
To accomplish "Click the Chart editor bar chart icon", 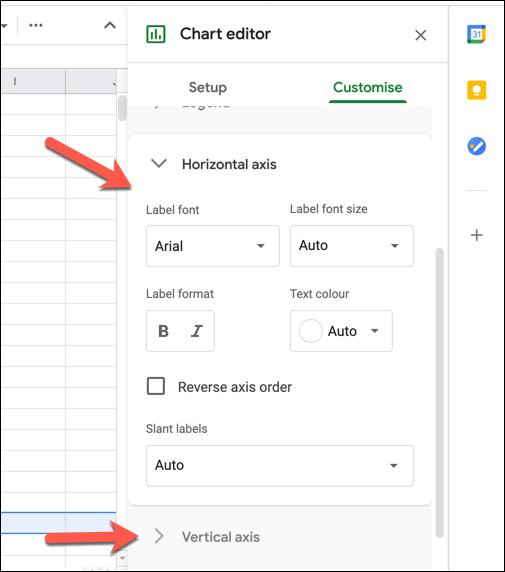I will point(156,34).
